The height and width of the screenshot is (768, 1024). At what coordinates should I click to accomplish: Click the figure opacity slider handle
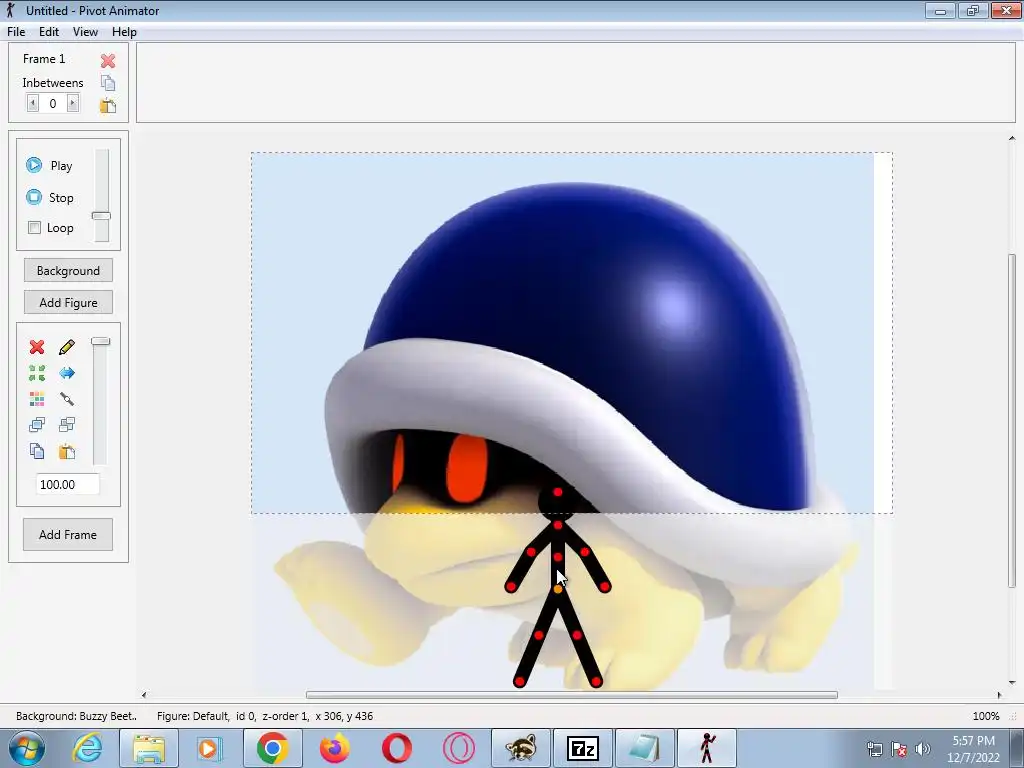click(101, 342)
